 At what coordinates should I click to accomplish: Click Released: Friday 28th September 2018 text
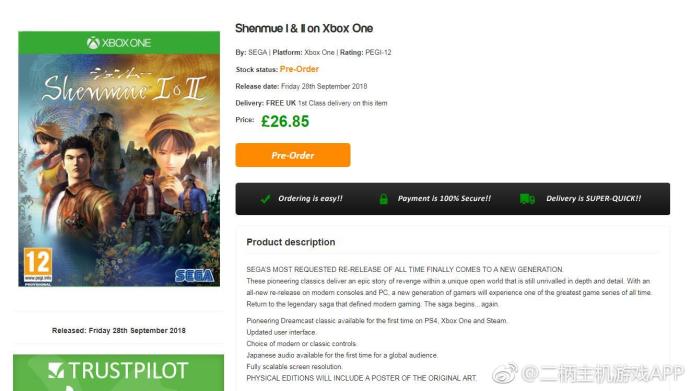pyautogui.click(x=119, y=330)
